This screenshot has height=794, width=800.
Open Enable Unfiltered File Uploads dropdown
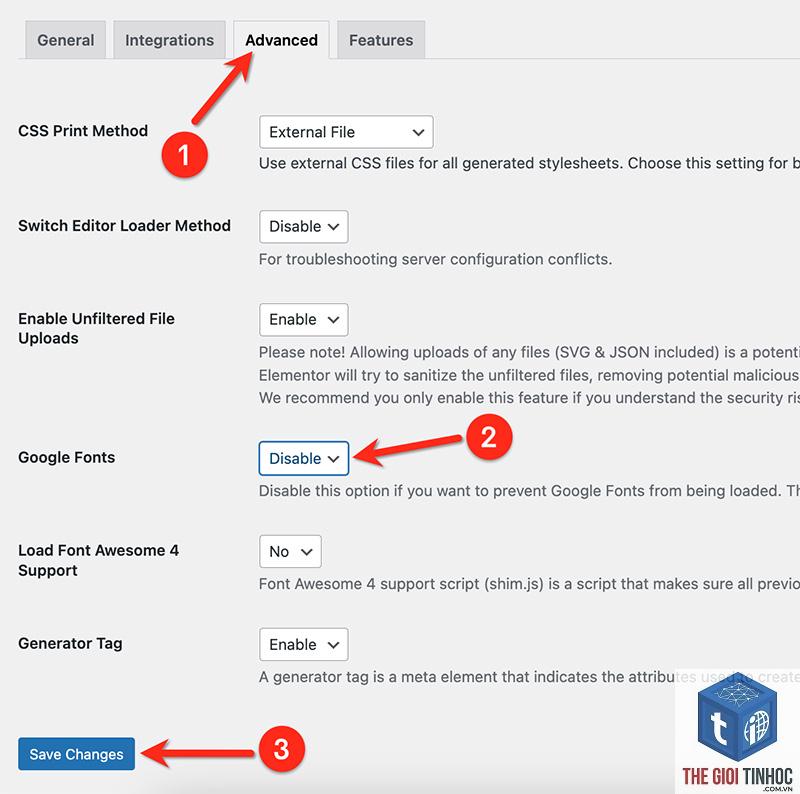tap(304, 320)
